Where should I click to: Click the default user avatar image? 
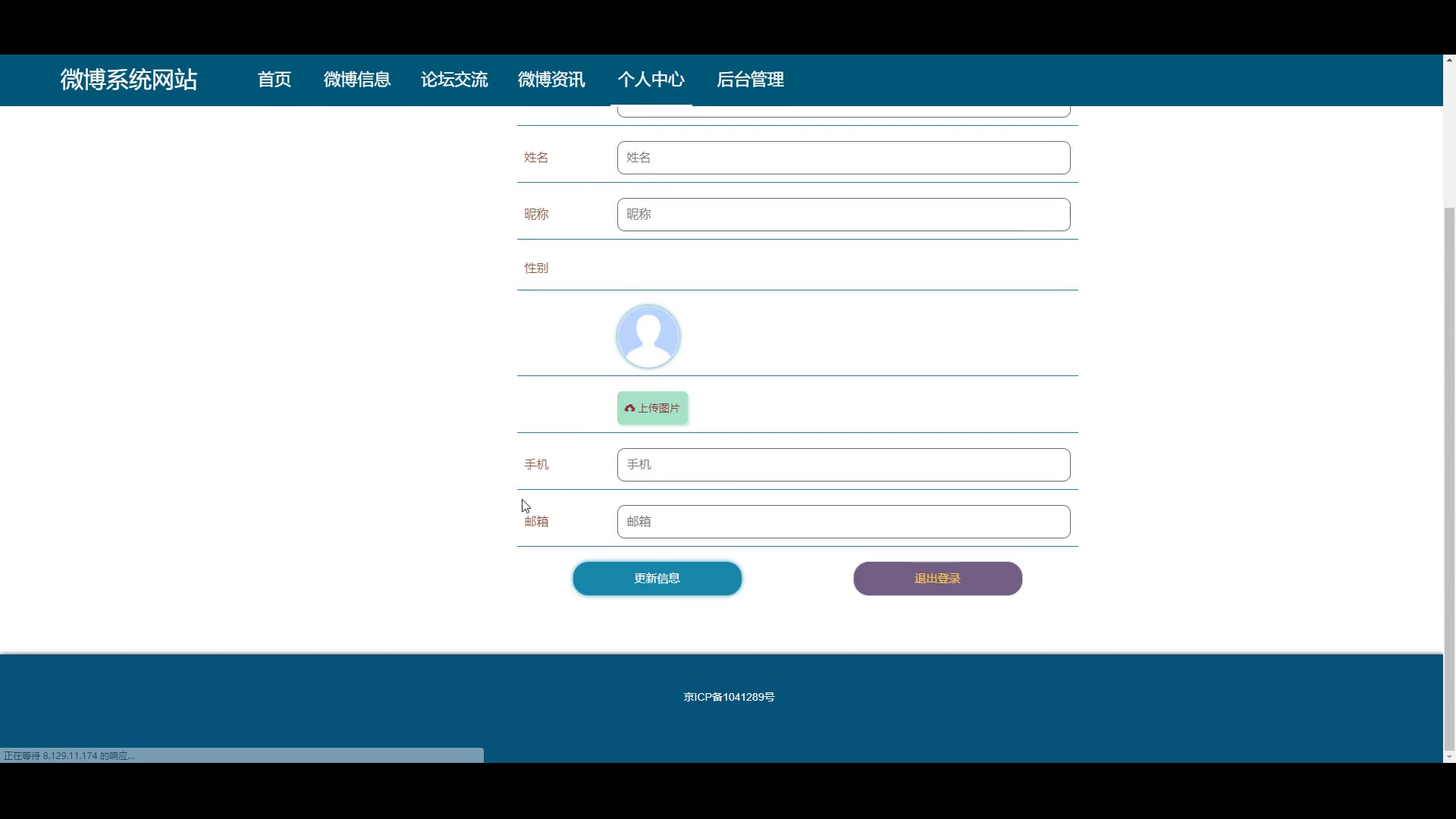pyautogui.click(x=648, y=336)
